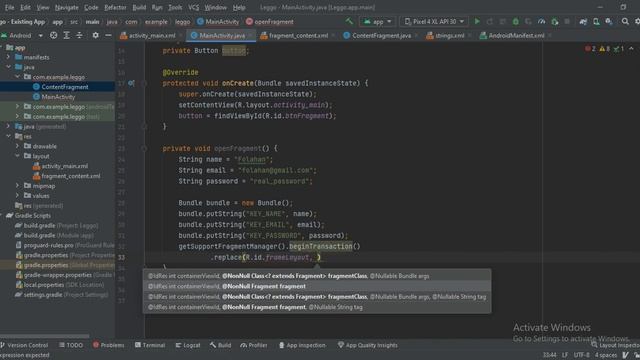Open the Logcat tool window
This screenshot has width=640, height=360.
tap(188, 345)
